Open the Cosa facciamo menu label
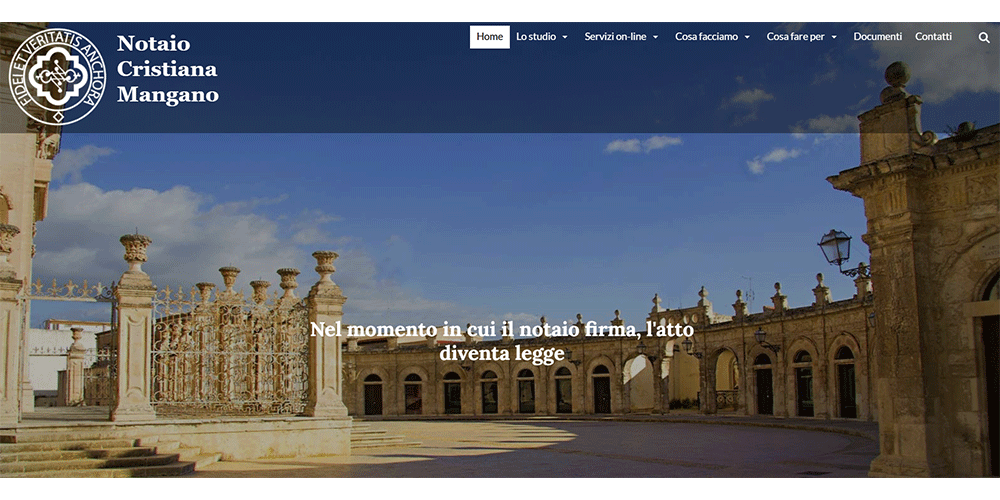Image resolution: width=1000 pixels, height=500 pixels. coord(706,37)
